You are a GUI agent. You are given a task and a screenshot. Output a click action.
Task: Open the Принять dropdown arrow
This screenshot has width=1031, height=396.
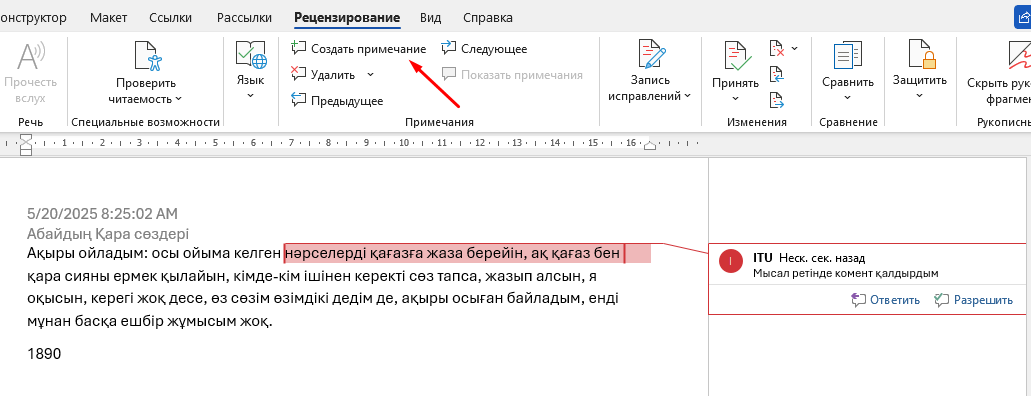click(735, 99)
